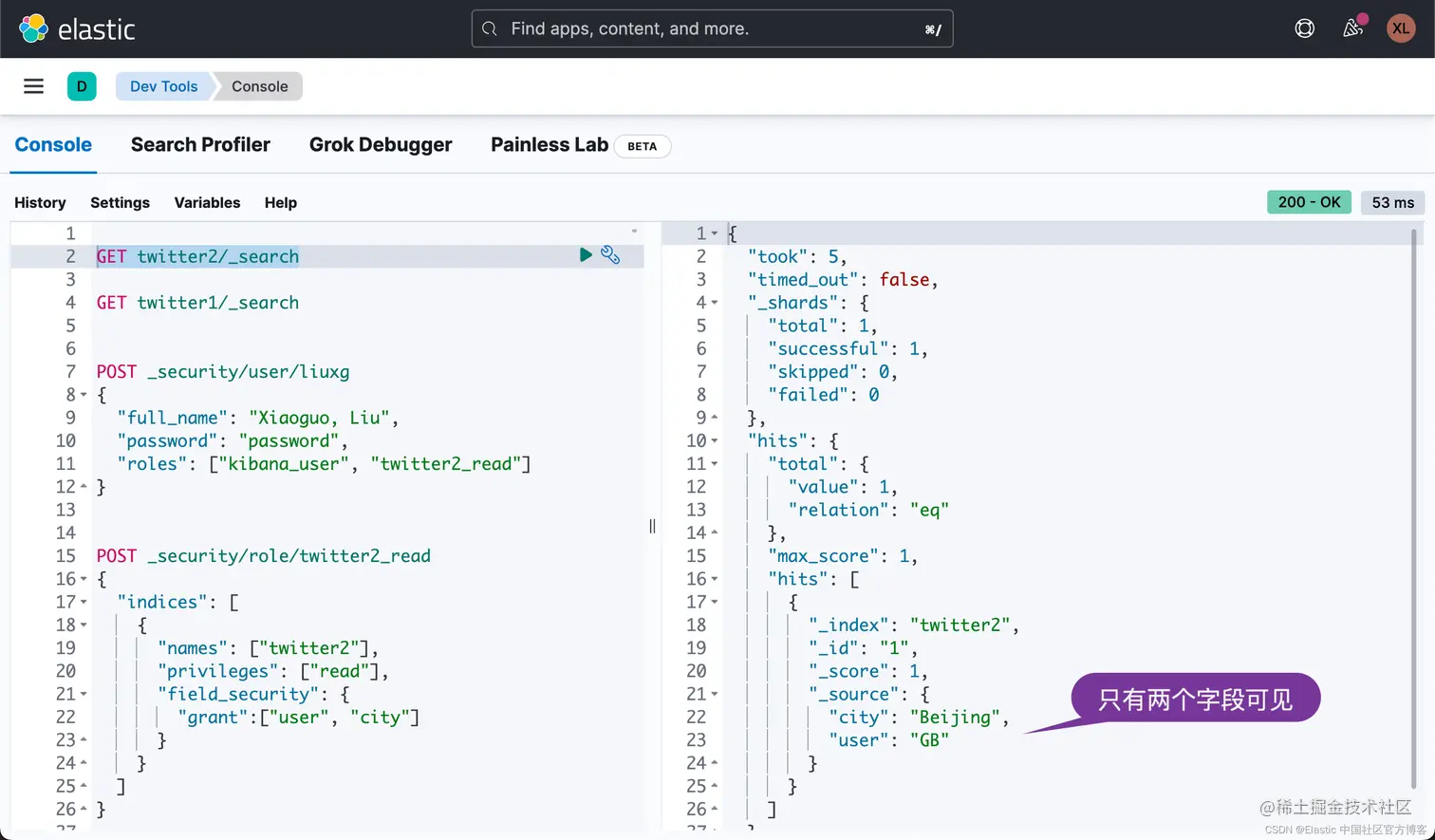Click the 200 - OK status badge
Screen dimensions: 1435x840
1309,202
